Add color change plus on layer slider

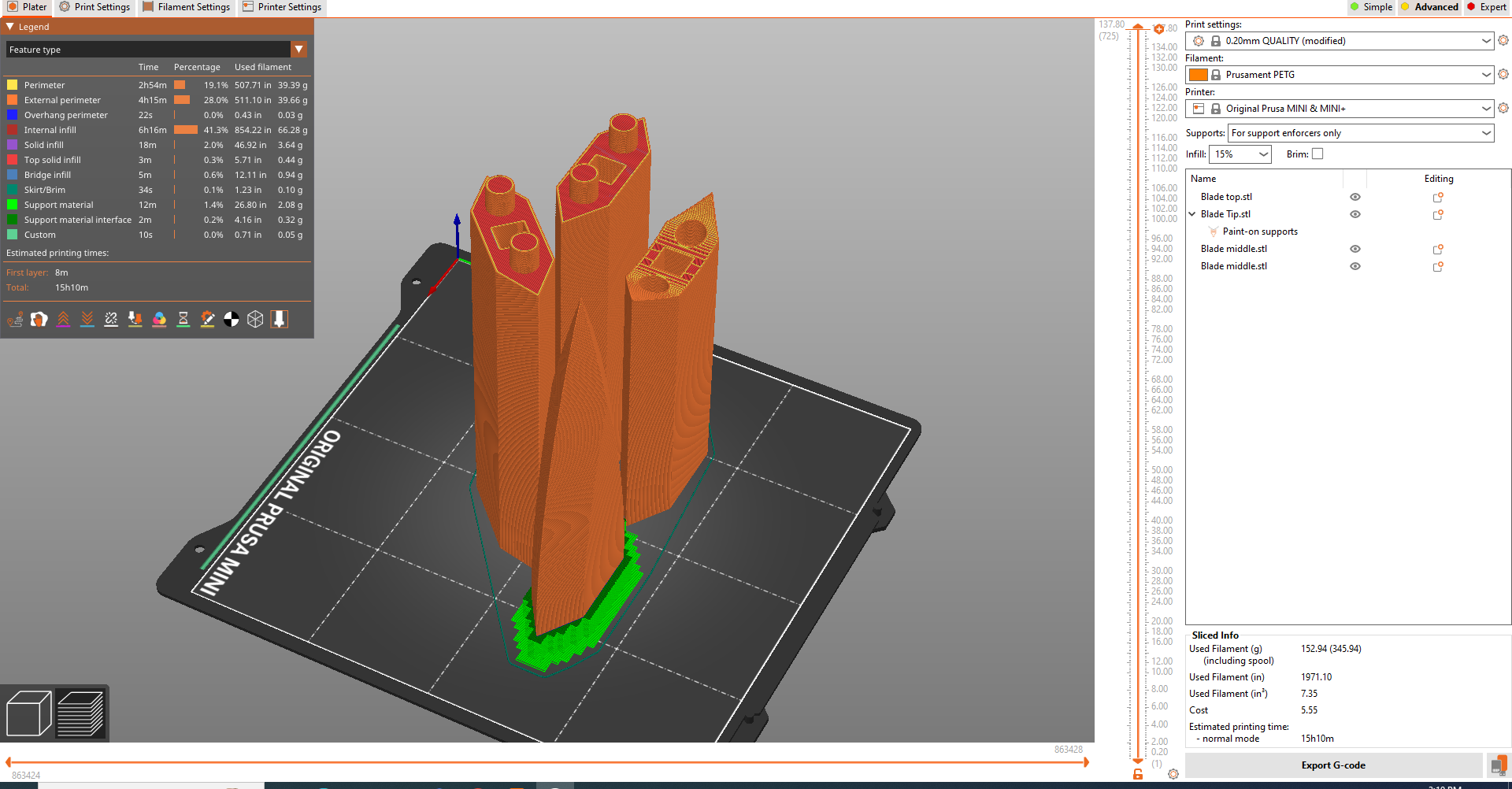tap(1159, 29)
